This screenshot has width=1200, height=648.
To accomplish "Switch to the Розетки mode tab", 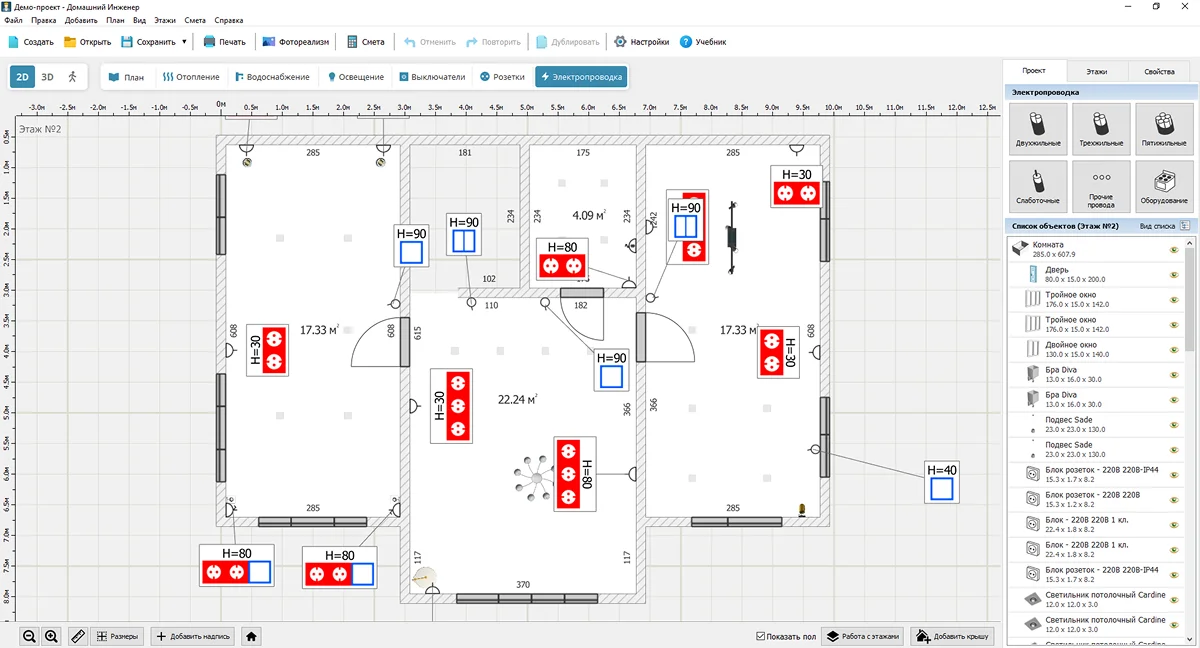I will point(502,77).
